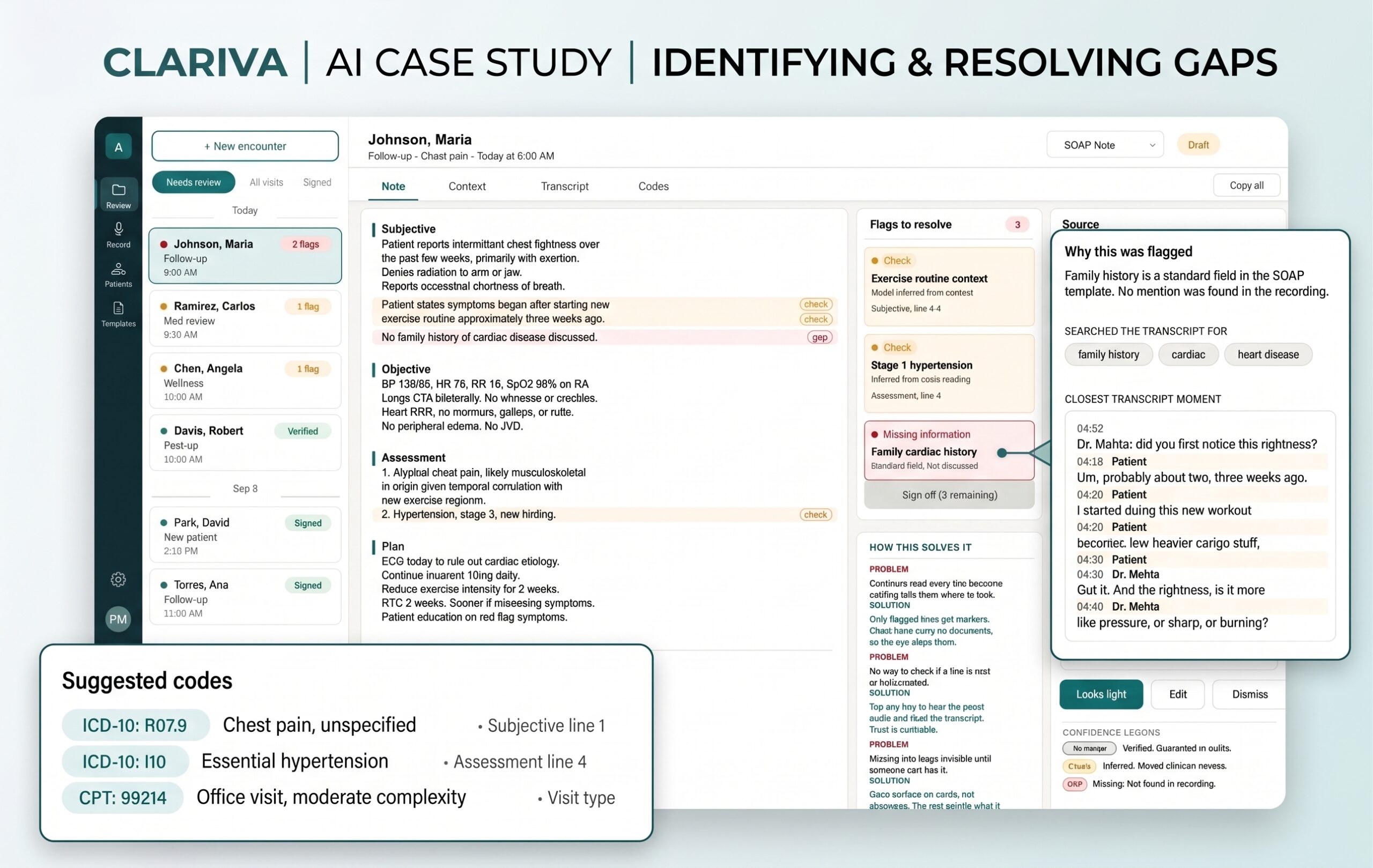Click the Objective section heading
Viewport: 1373px width, 868px height.
[x=406, y=369]
